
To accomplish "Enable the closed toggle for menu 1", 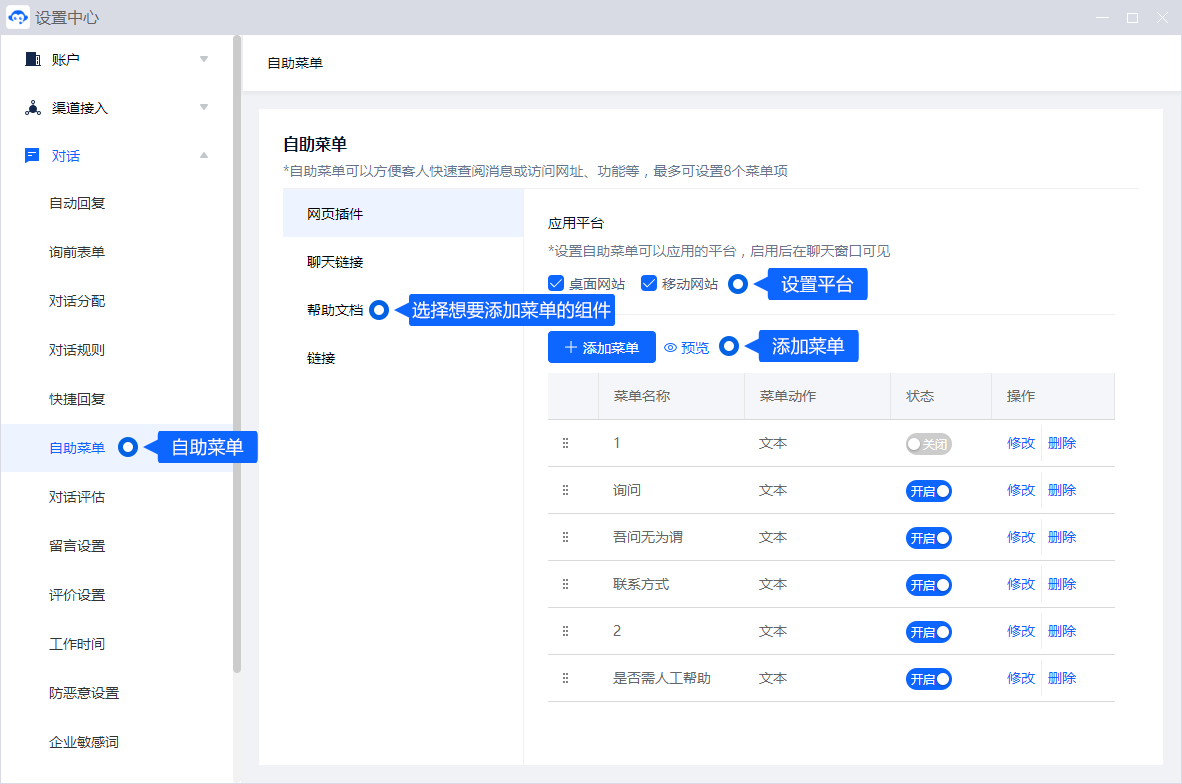I will pos(928,444).
